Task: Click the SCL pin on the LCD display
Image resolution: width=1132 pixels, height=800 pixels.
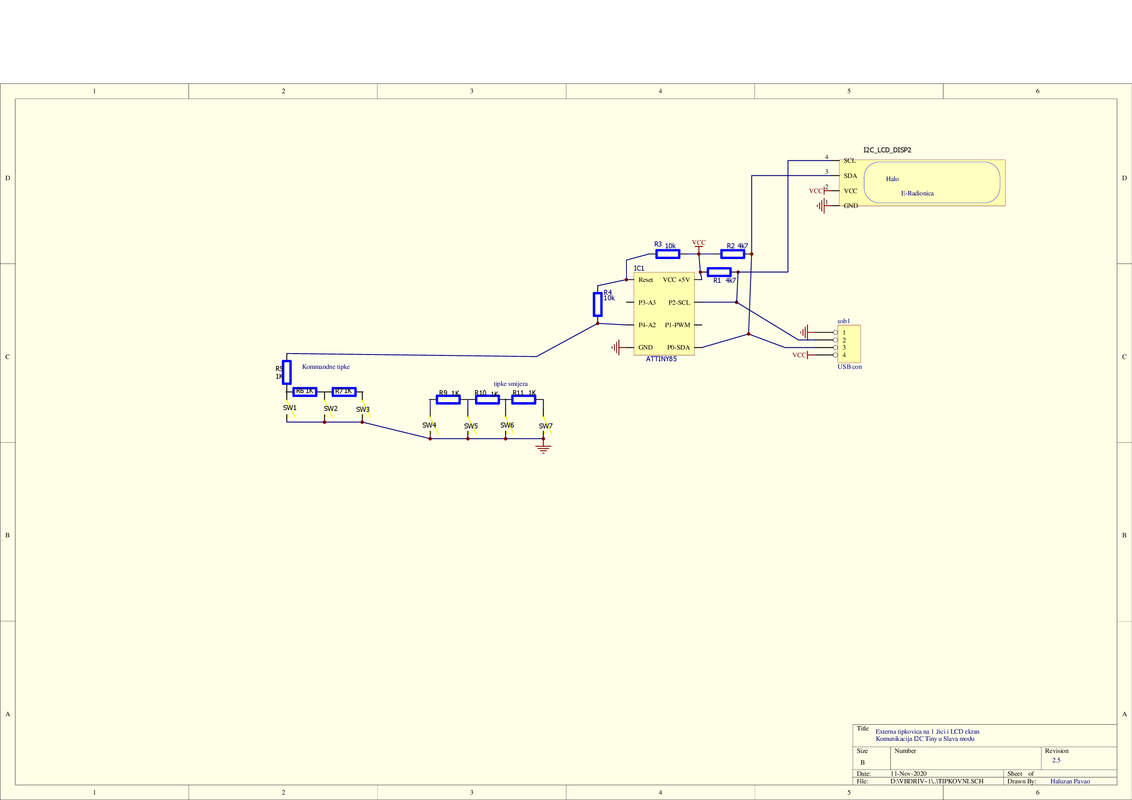Action: [850, 160]
